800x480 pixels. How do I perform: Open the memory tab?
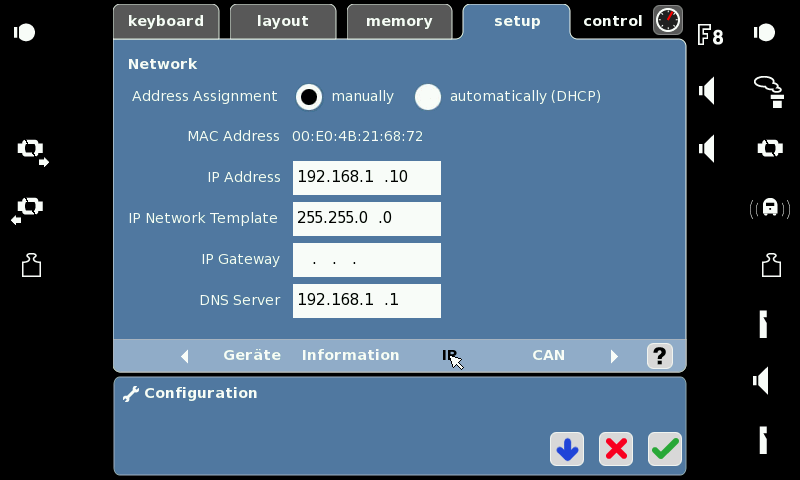[399, 21]
